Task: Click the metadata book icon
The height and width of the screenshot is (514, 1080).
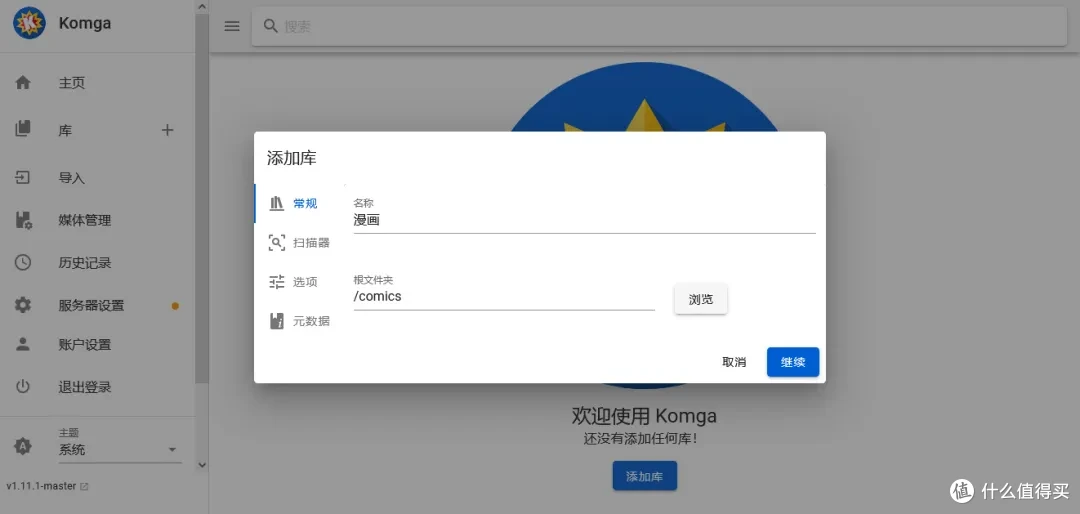Action: 277,321
